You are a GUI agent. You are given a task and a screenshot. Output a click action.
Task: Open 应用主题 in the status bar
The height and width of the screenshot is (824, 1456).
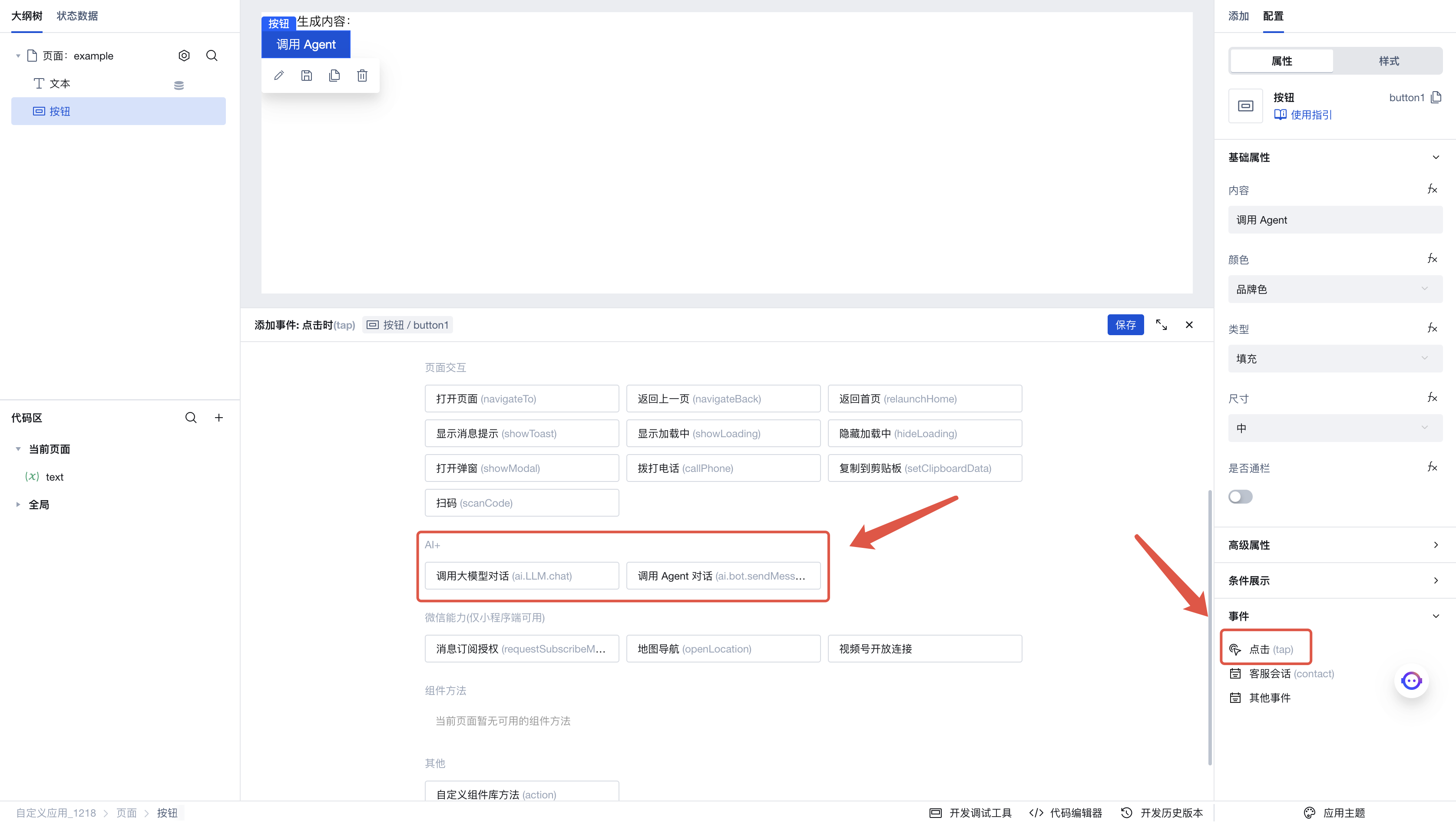(1334, 813)
